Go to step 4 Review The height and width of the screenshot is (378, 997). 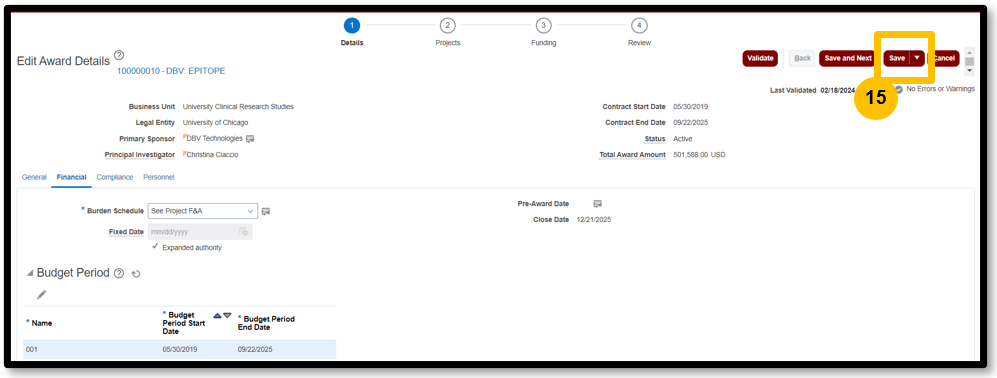tap(639, 25)
